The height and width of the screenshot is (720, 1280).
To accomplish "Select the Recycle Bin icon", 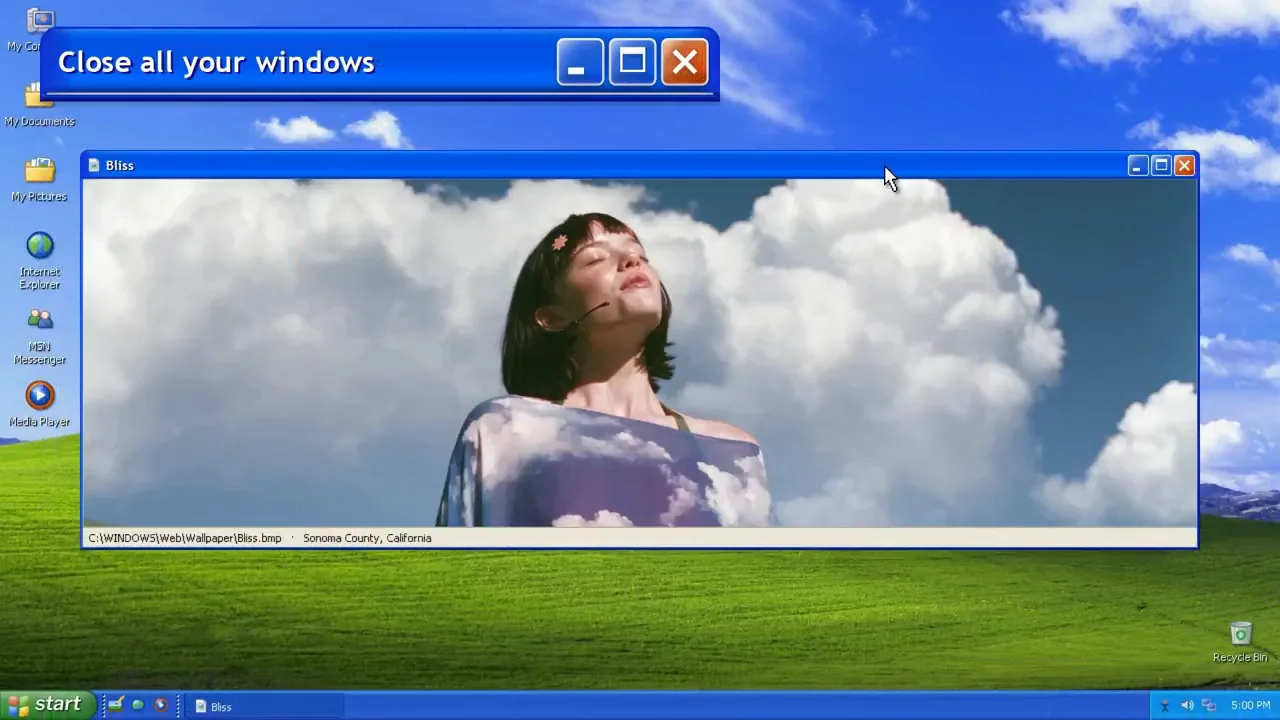I will (x=1240, y=633).
